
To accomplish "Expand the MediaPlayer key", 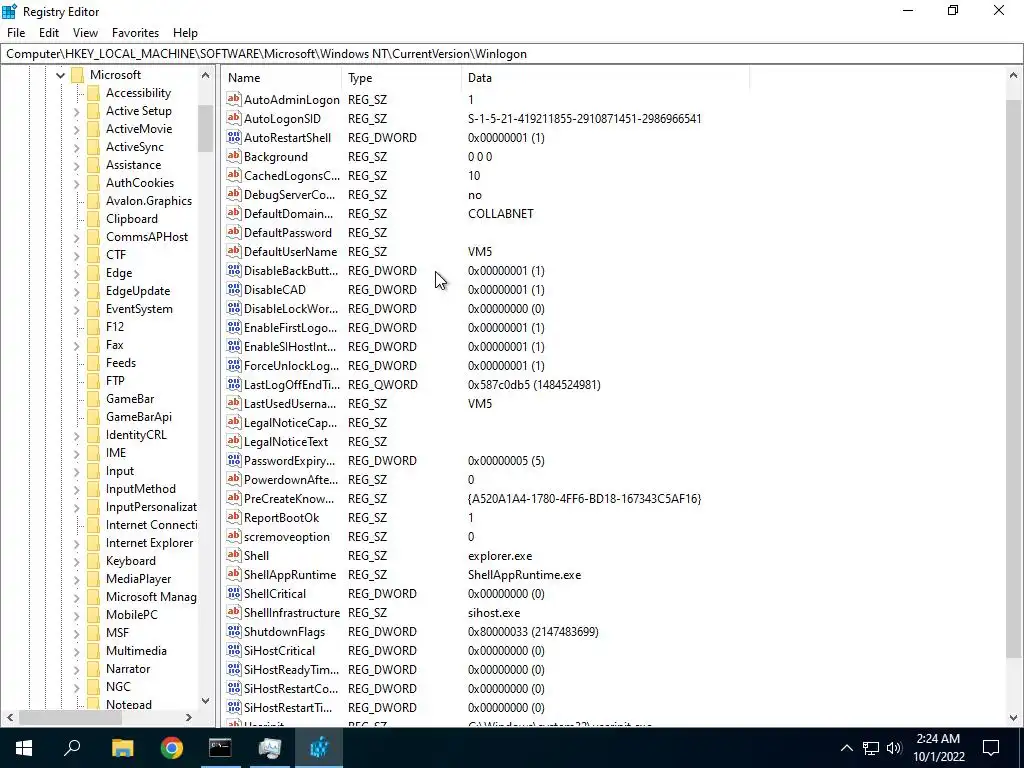I will [x=76, y=579].
